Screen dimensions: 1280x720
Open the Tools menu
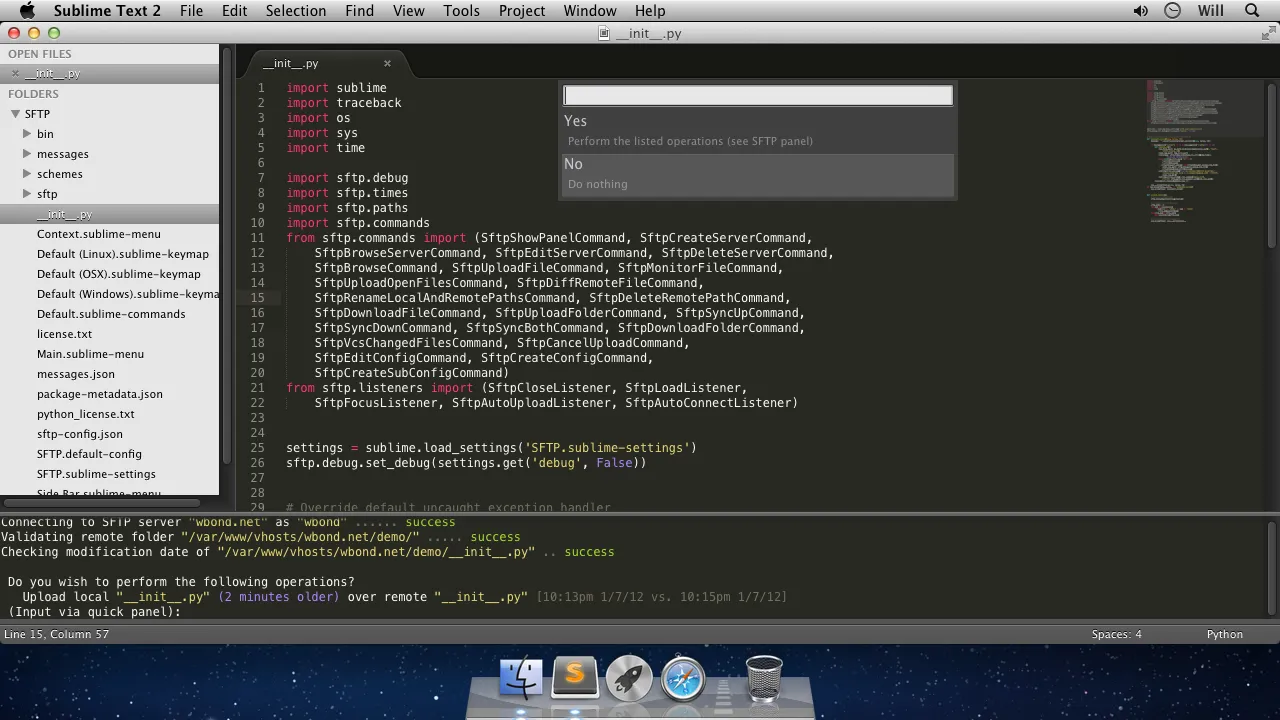(462, 11)
